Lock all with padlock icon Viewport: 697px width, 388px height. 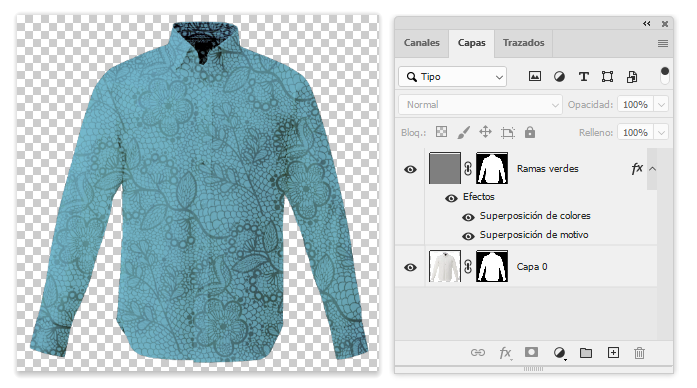(530, 132)
